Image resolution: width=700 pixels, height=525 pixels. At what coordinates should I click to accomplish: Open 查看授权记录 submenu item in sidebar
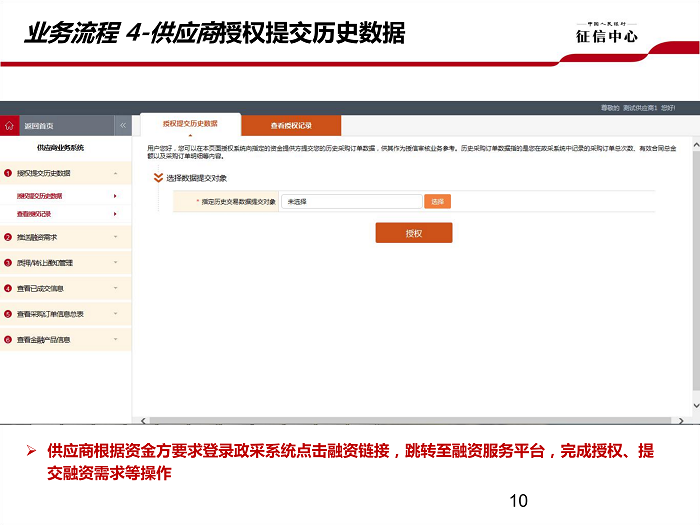tap(34, 214)
